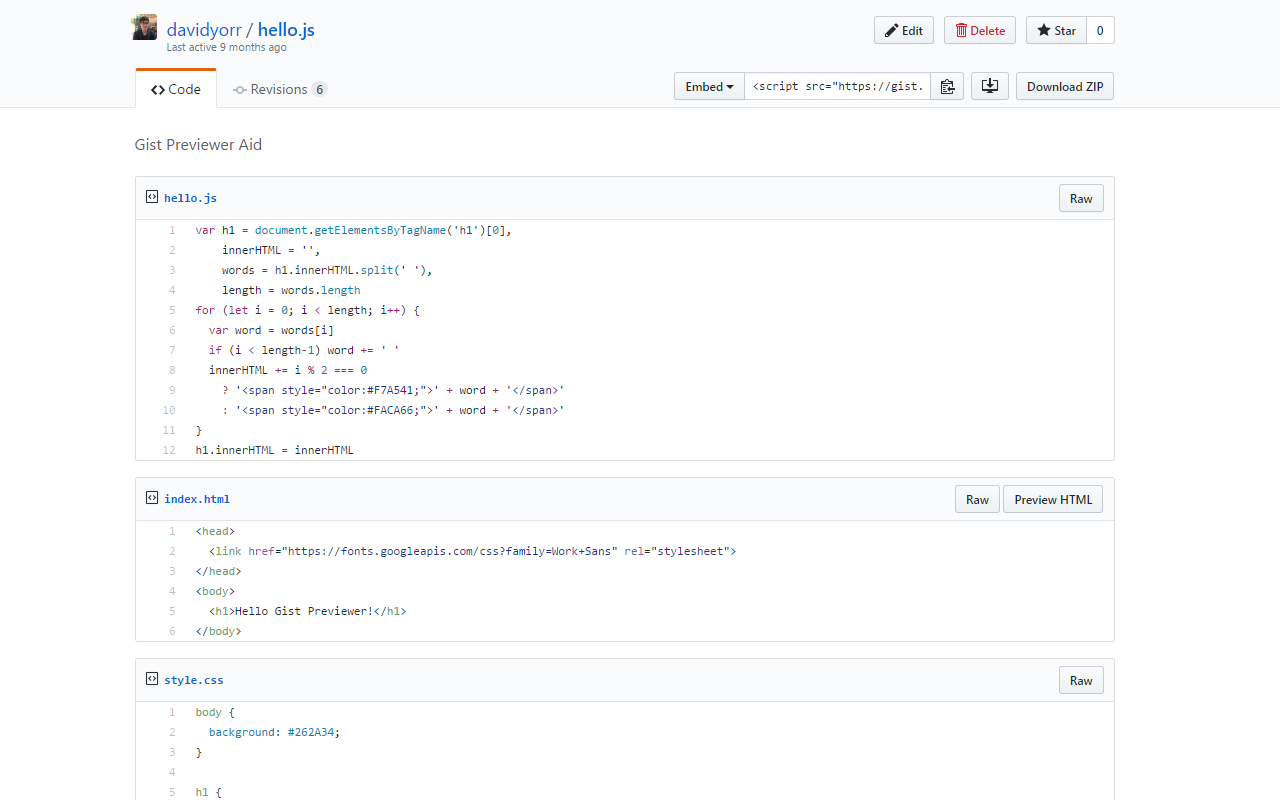Image resolution: width=1280 pixels, height=800 pixels.
Task: Expand the Embed dropdown
Action: (x=709, y=87)
